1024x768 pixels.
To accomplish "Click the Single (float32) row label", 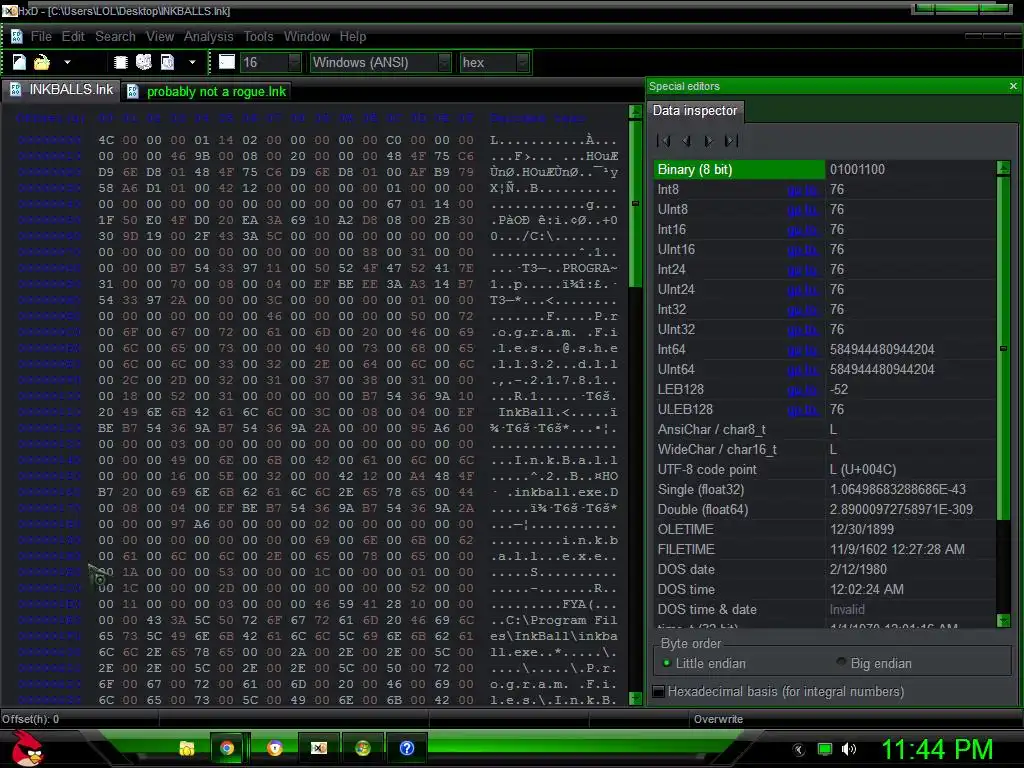I will click(x=701, y=490).
